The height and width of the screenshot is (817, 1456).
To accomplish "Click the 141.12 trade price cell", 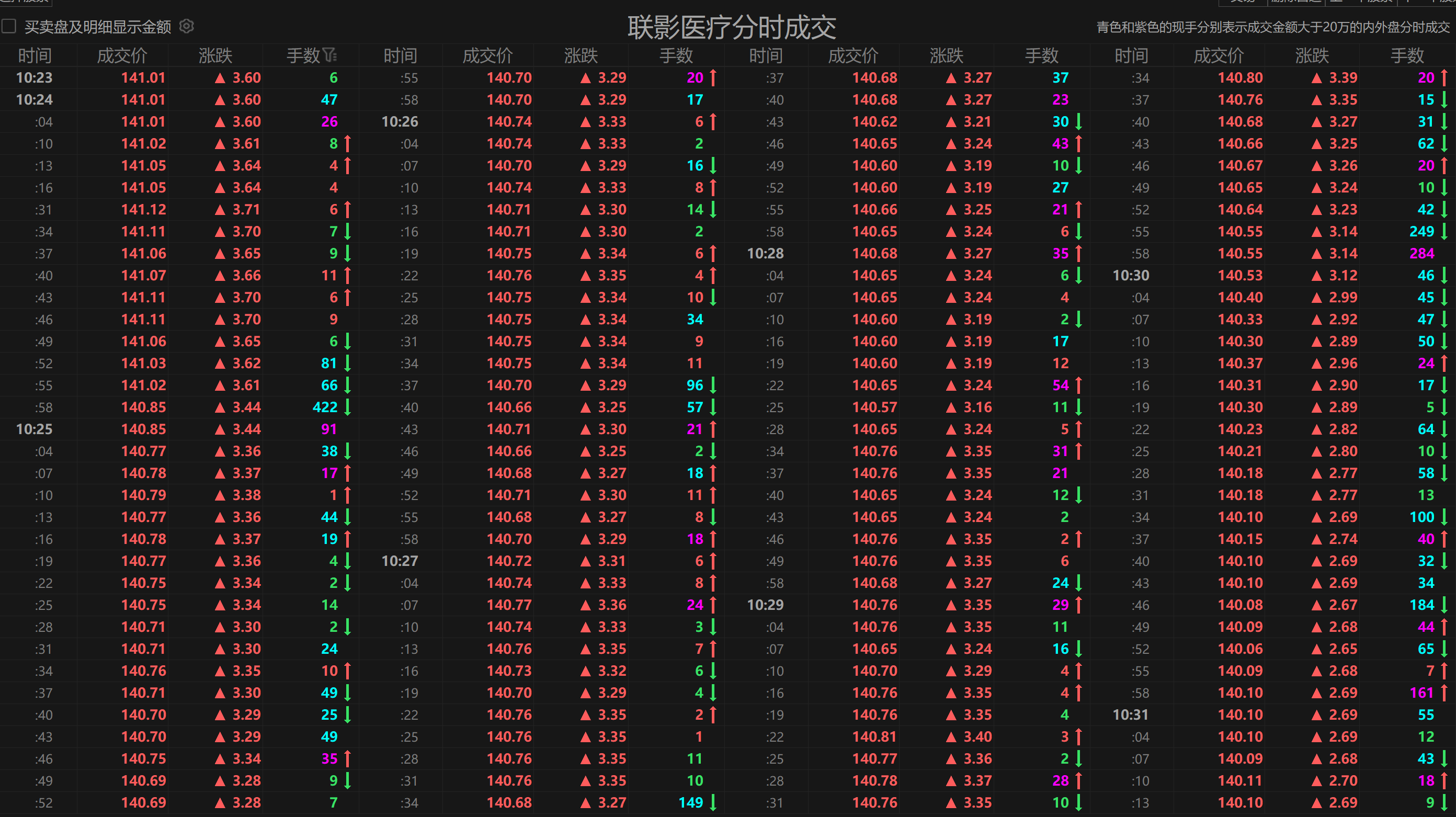I will point(144,210).
